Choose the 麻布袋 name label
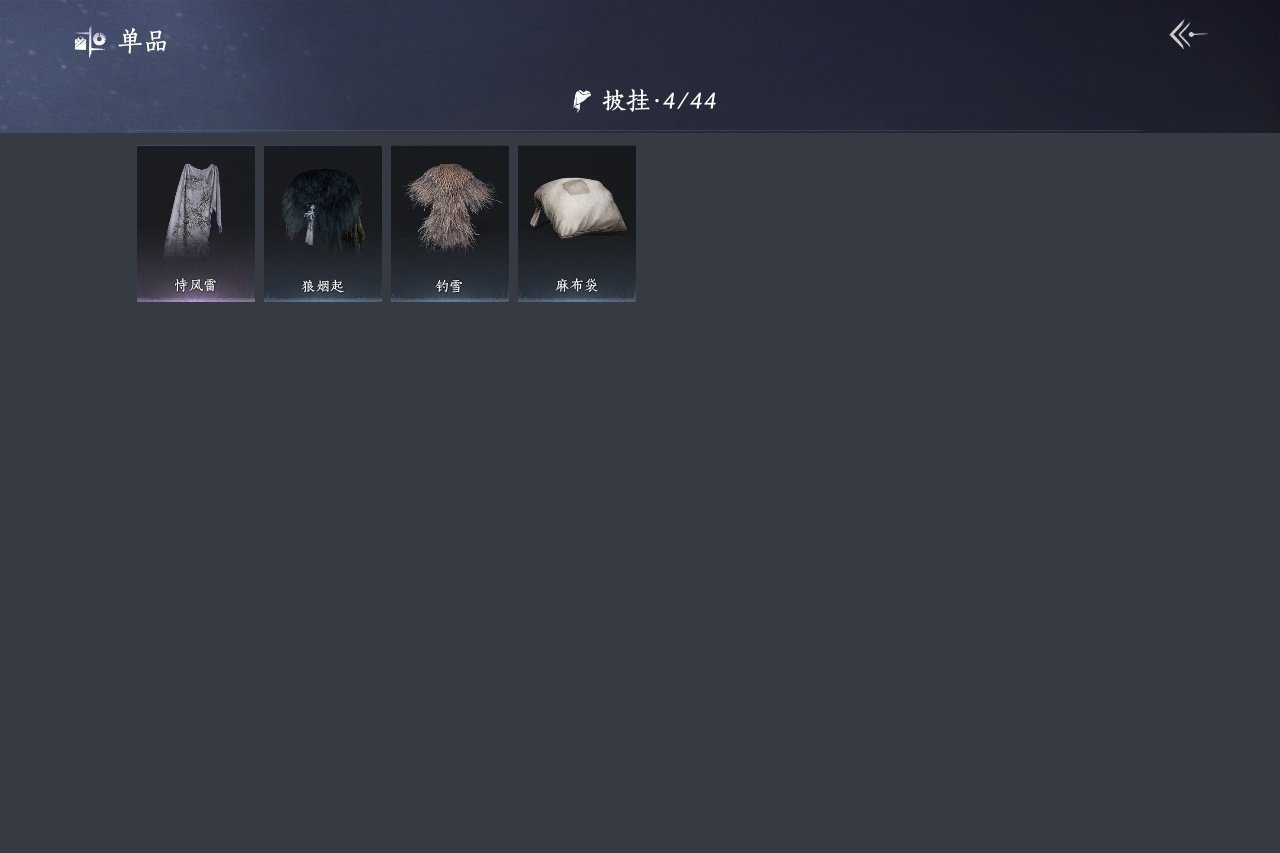 pyautogui.click(x=577, y=286)
